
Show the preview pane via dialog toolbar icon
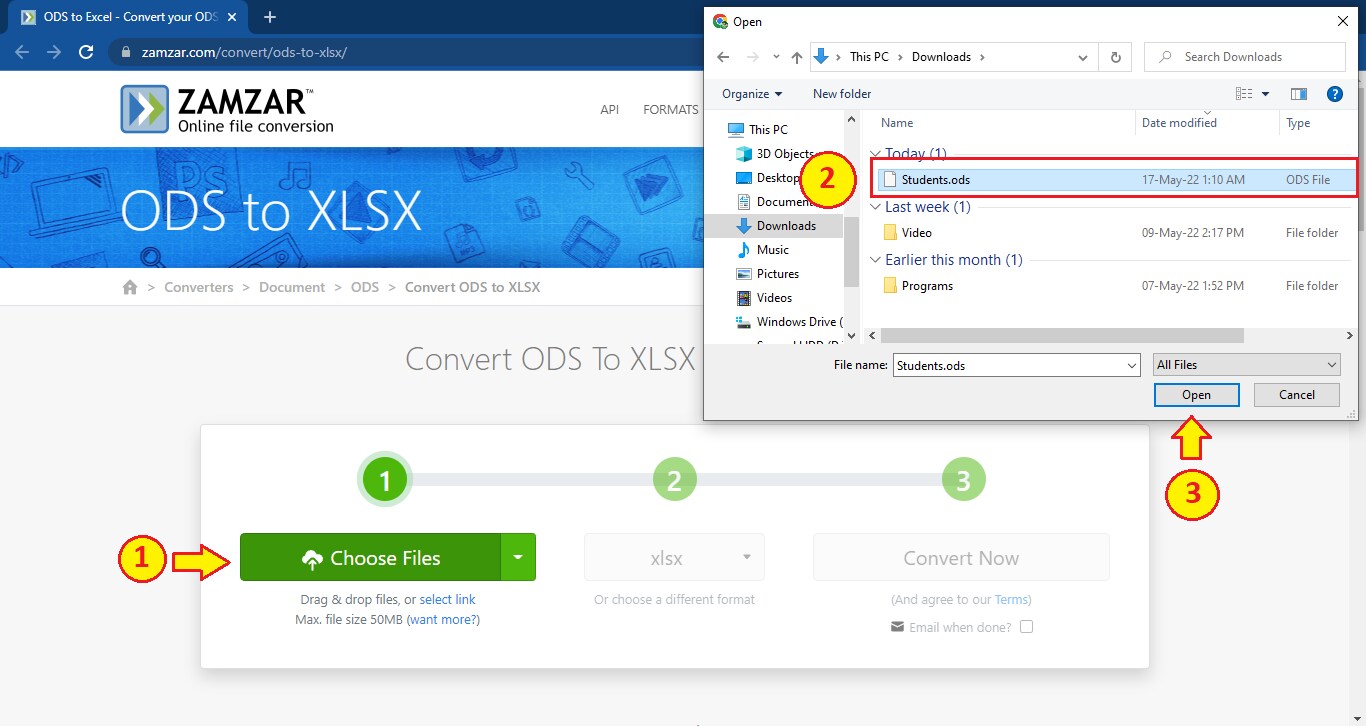click(x=1299, y=93)
